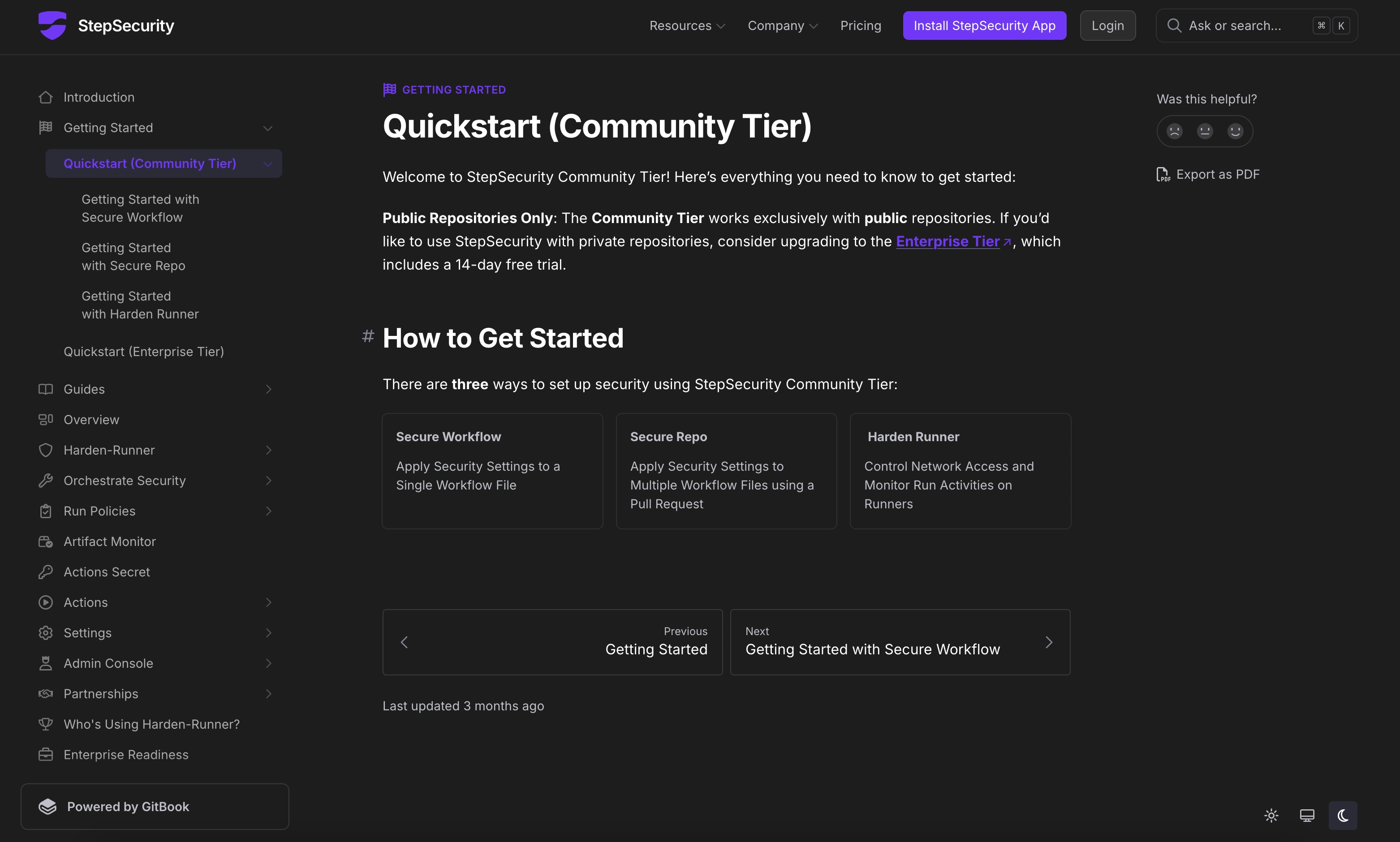
Task: Go to Next: Getting Started with Secure Workflow
Action: [900, 642]
